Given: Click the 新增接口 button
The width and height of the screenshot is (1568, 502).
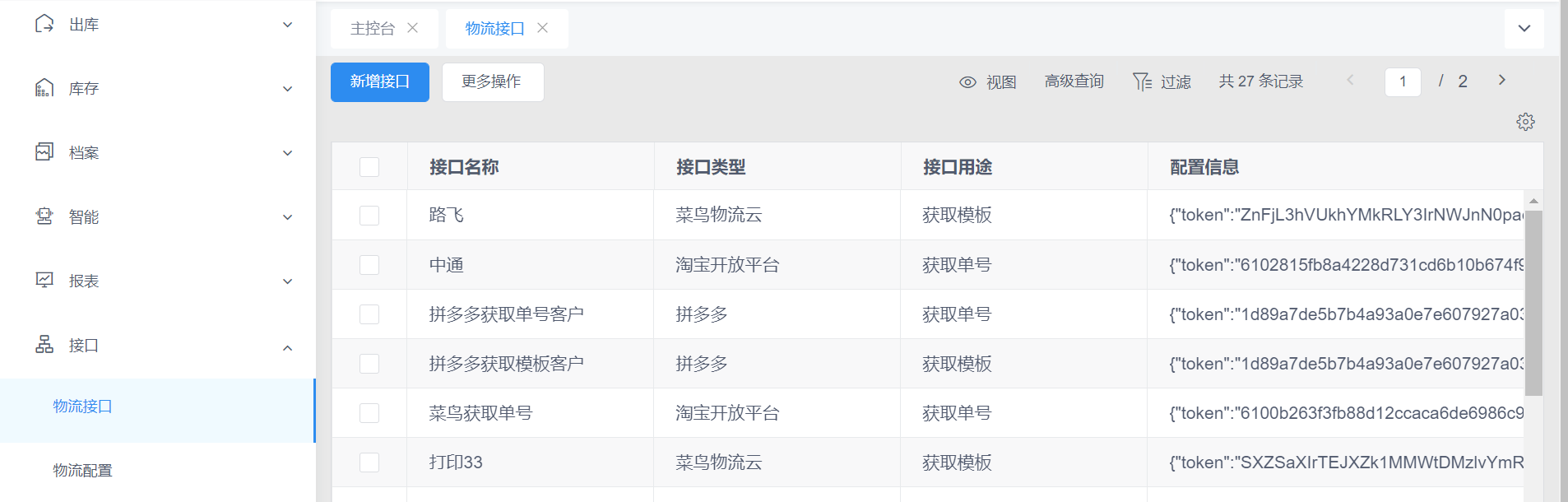Looking at the screenshot, I should (x=380, y=82).
